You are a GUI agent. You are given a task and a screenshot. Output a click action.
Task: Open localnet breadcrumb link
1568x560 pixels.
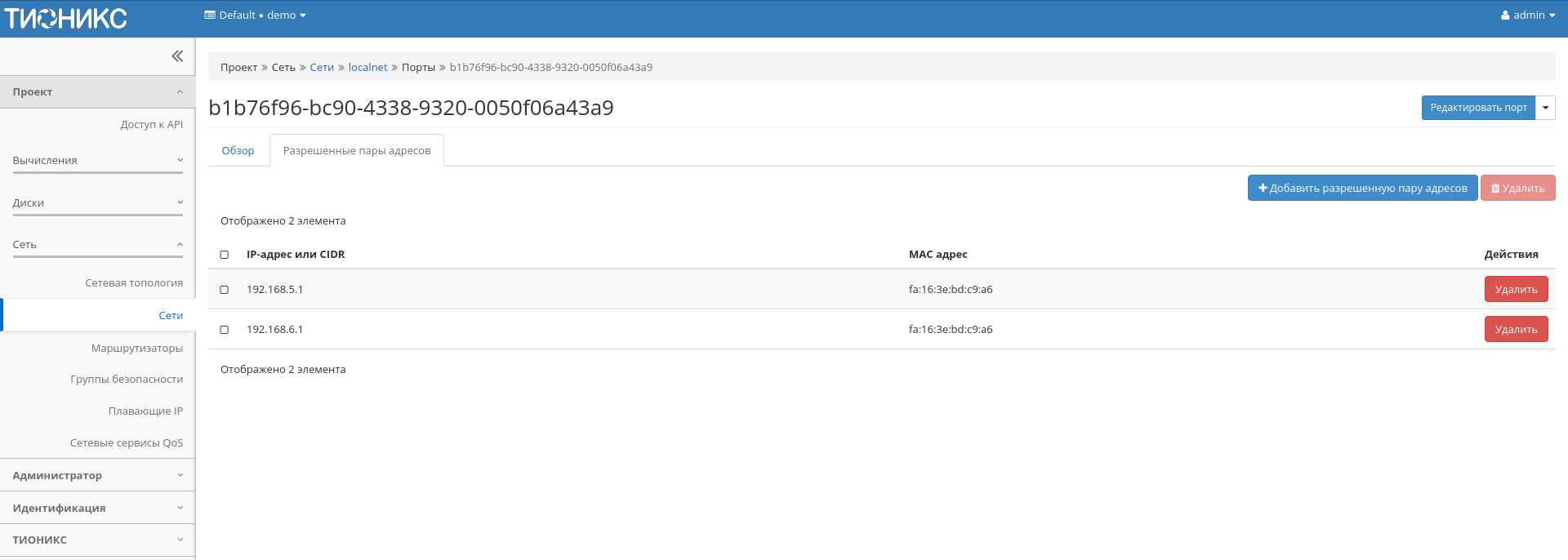(367, 68)
